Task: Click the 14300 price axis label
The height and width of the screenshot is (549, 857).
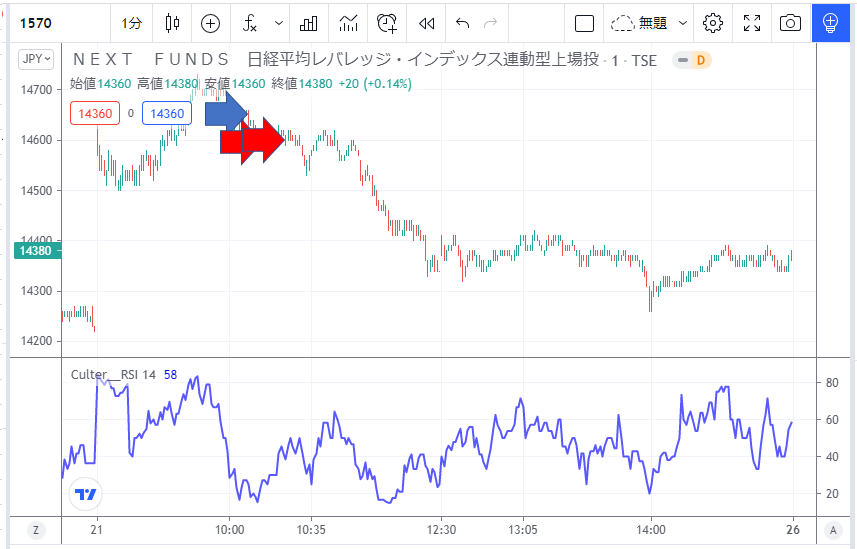Action: [x=37, y=291]
